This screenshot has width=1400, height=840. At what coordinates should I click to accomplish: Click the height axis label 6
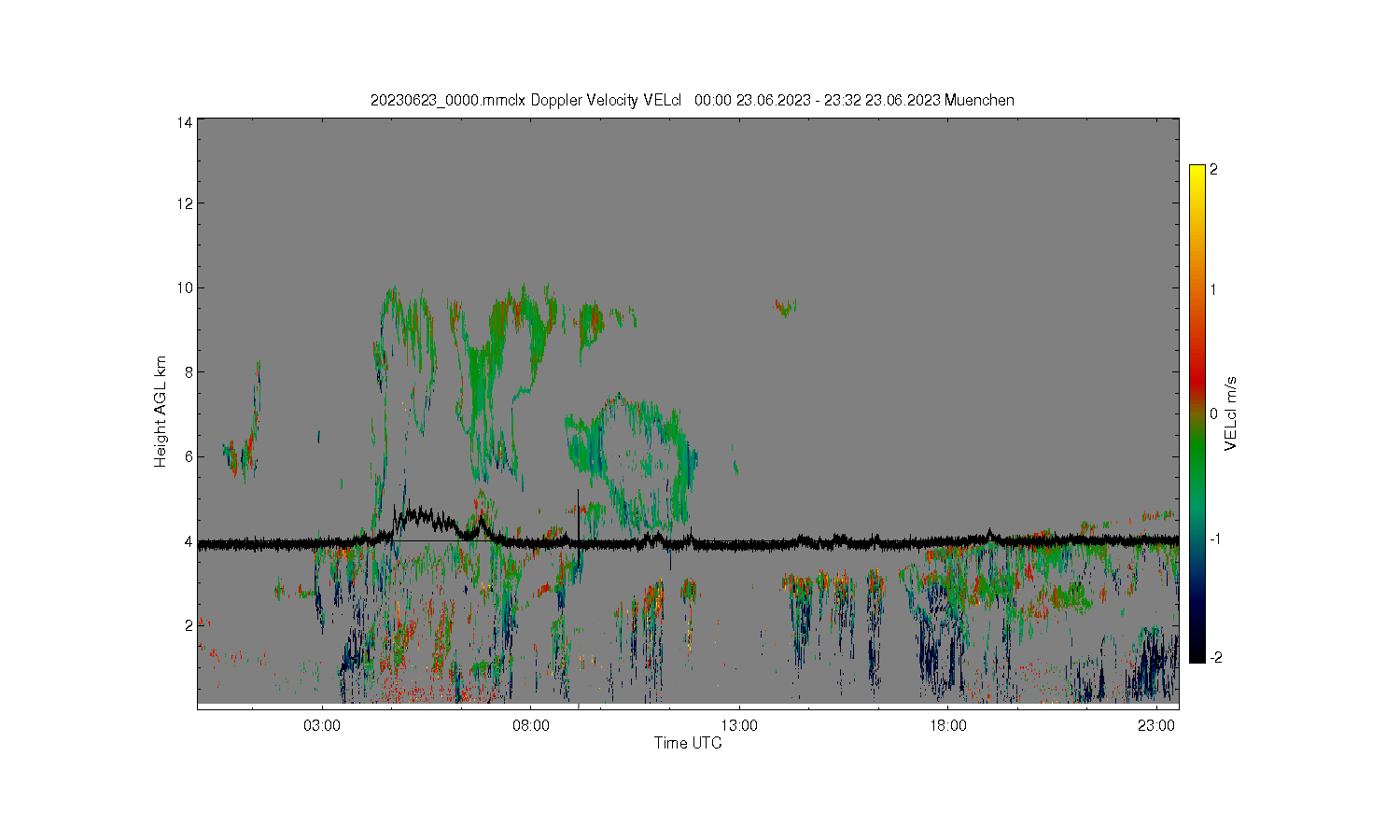(189, 456)
